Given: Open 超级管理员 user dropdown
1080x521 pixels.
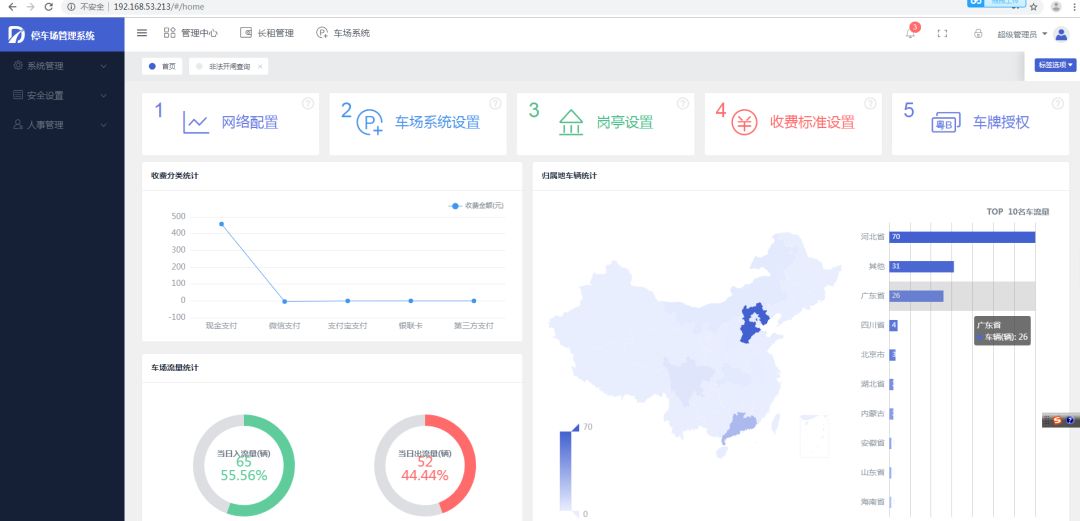Looking at the screenshot, I should coord(1023,34).
